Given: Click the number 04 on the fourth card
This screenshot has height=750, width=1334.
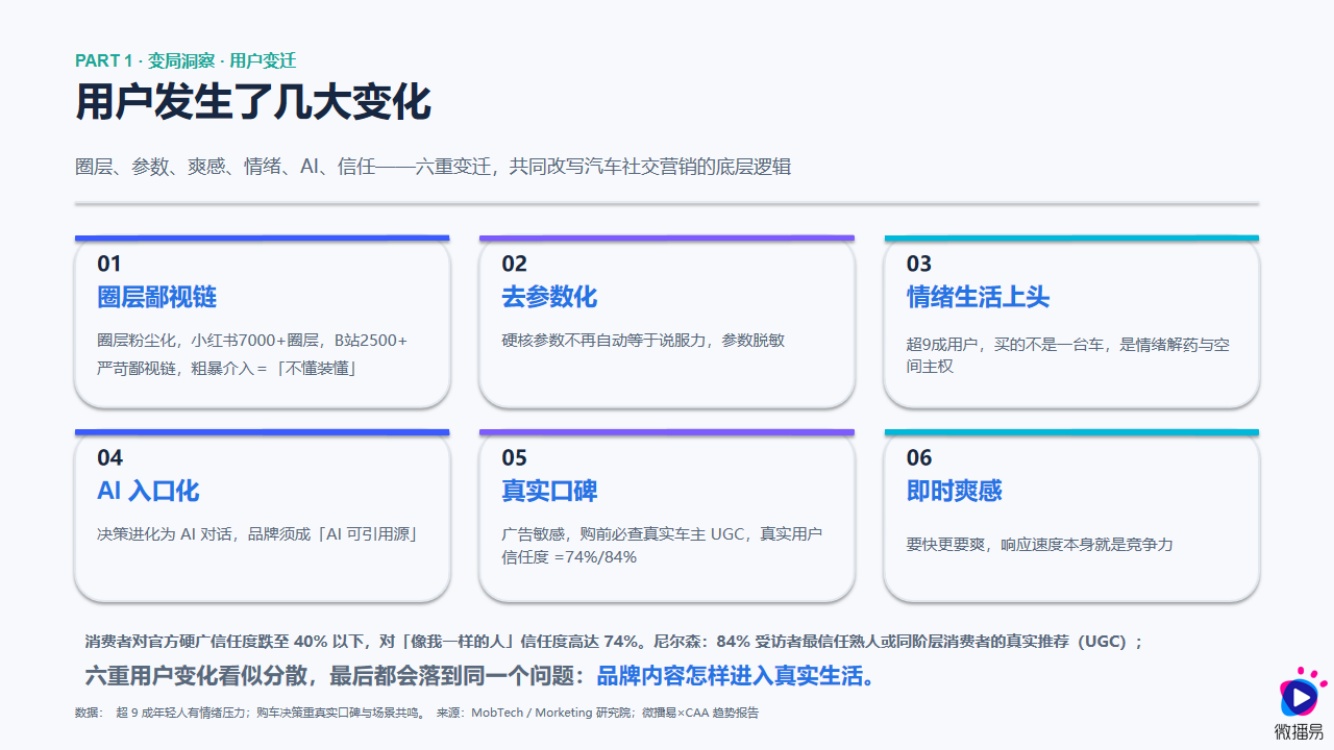Looking at the screenshot, I should point(110,458).
